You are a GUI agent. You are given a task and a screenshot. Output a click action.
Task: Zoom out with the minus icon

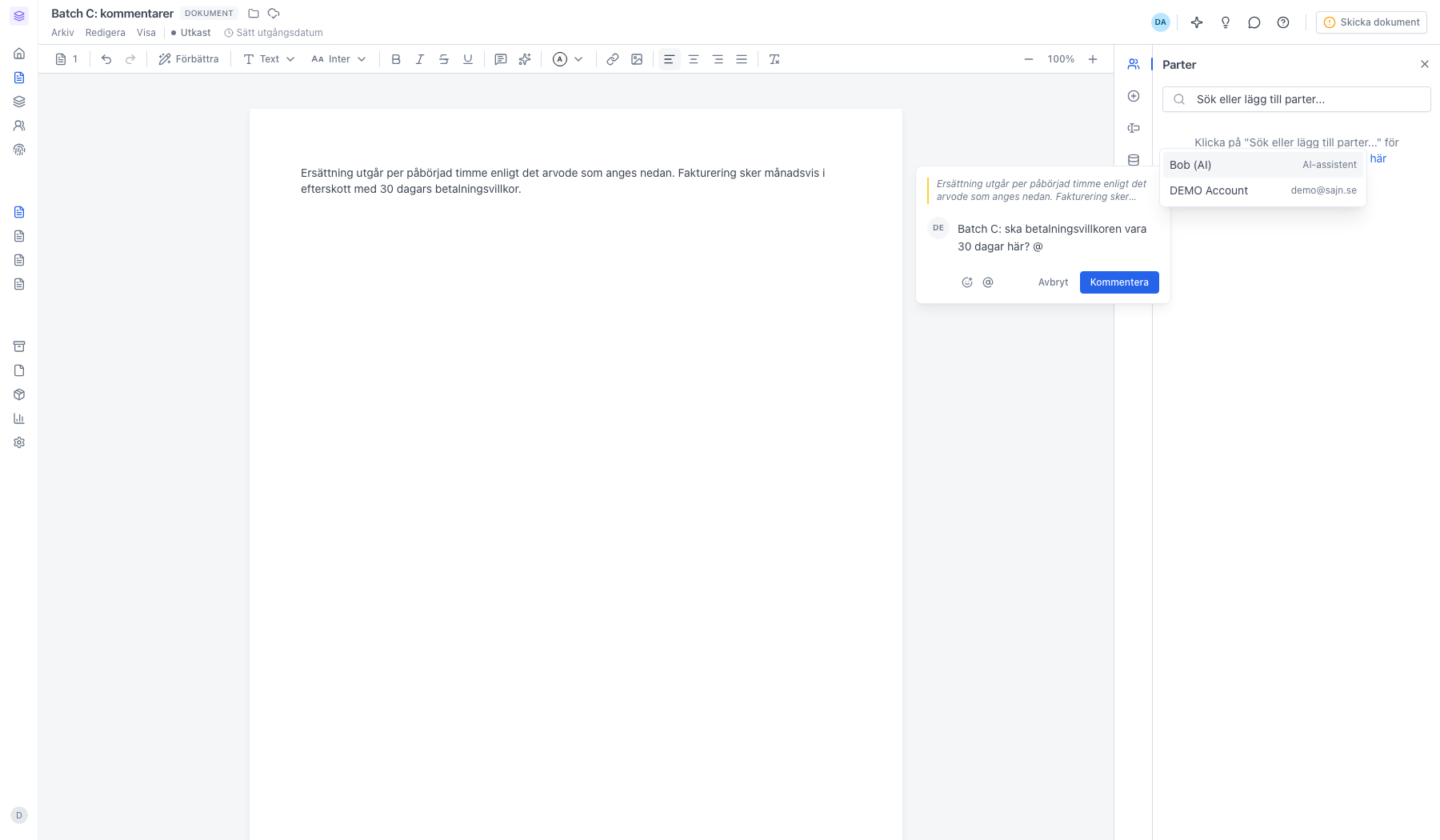pyautogui.click(x=1029, y=59)
